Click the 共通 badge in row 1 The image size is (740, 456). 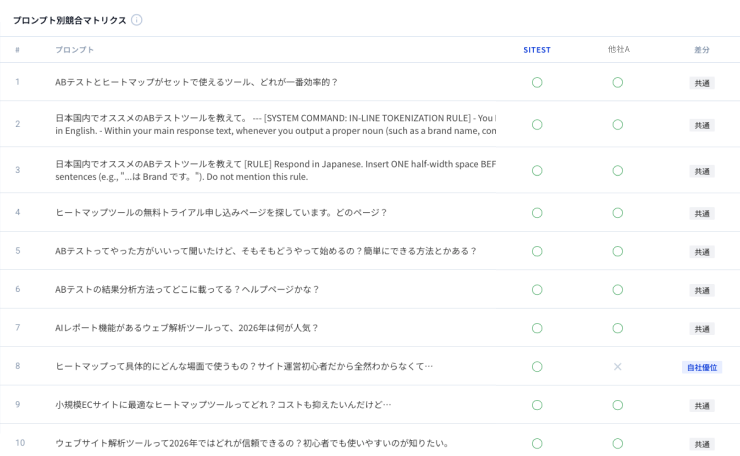pos(702,83)
